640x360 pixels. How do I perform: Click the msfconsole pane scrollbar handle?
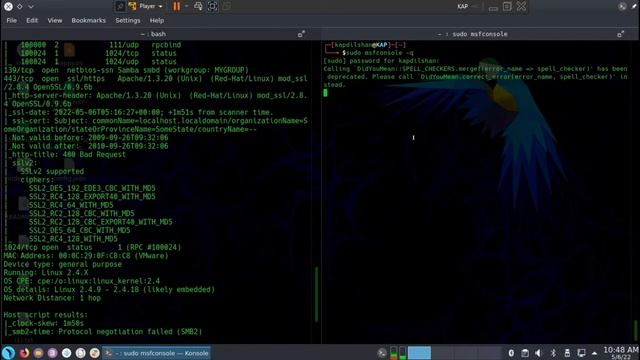636,331
